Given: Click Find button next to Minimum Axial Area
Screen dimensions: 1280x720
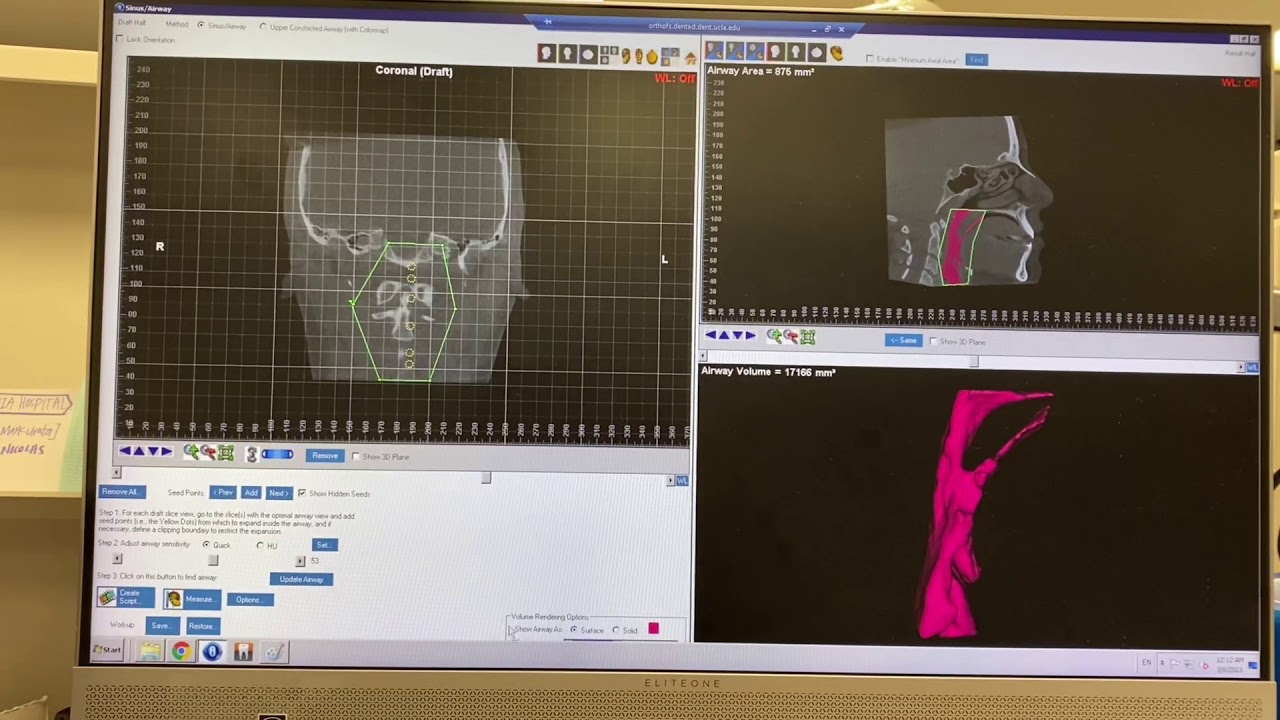Looking at the screenshot, I should 976,60.
